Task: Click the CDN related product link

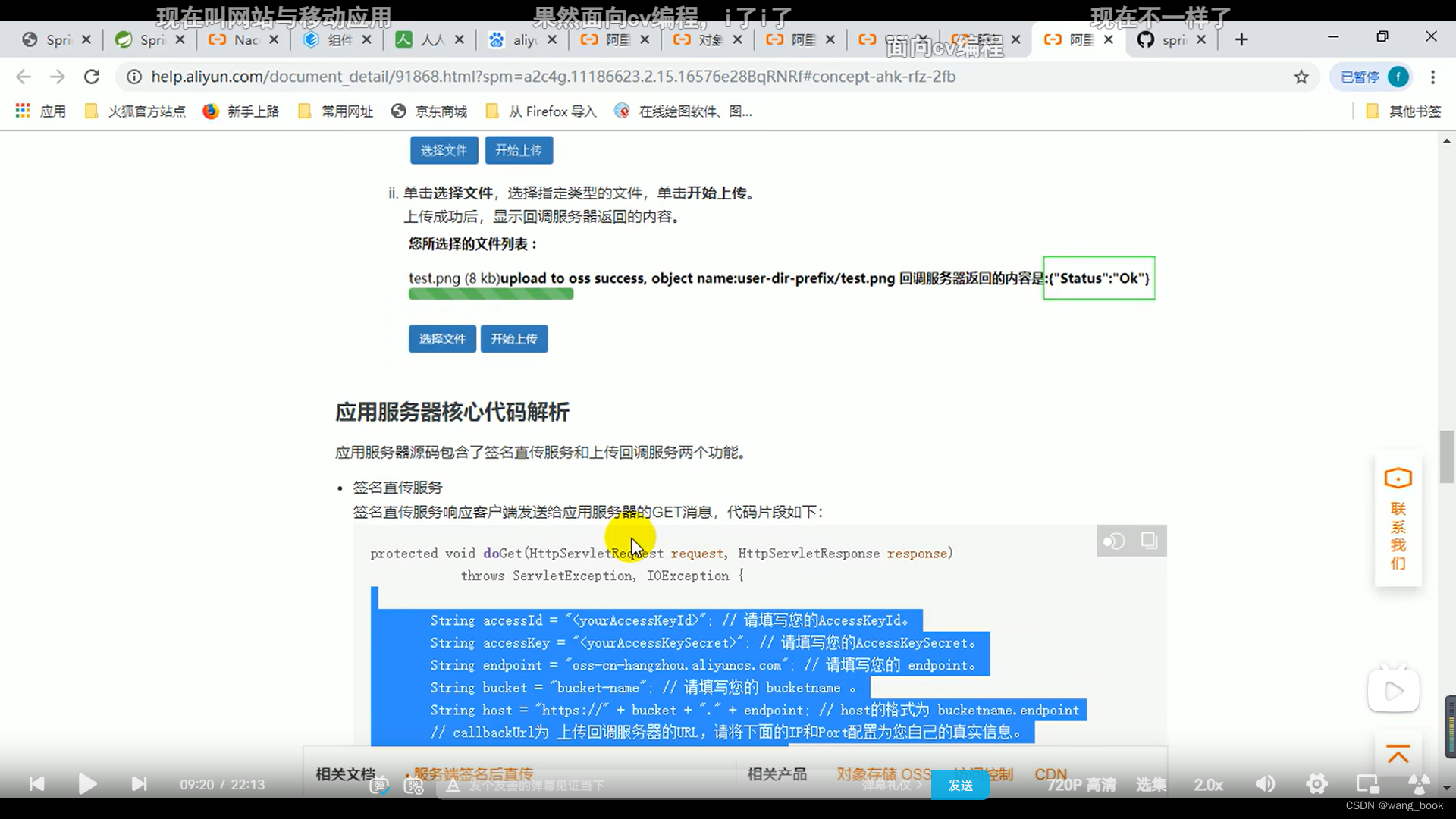Action: tap(1050, 774)
